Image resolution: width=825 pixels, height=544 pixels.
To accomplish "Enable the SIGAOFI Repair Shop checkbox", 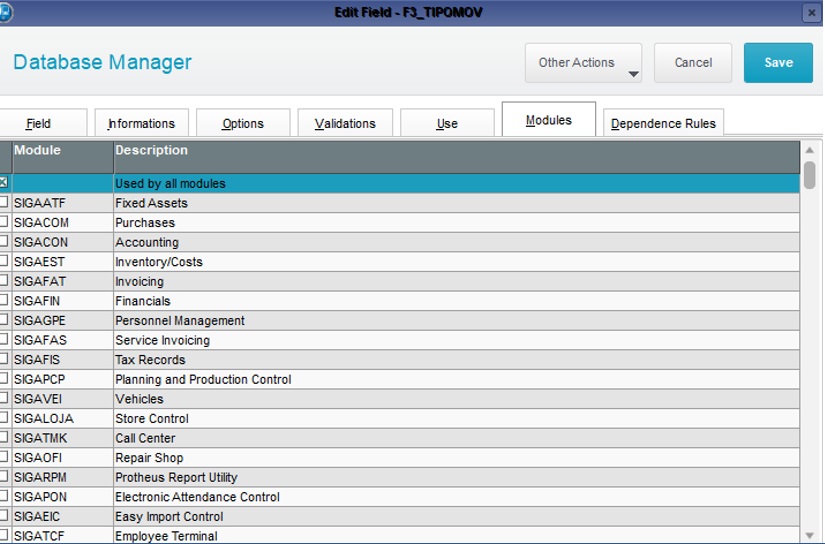I will click(4, 457).
